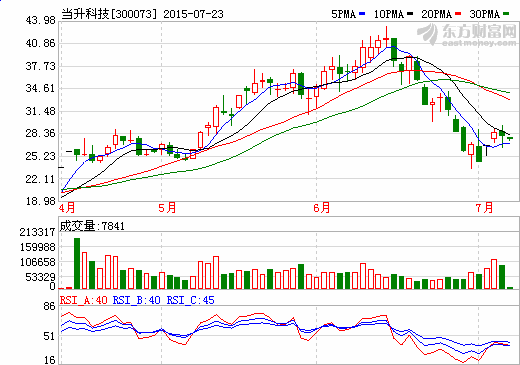Click the 成交量:7841 volume label

(92, 226)
